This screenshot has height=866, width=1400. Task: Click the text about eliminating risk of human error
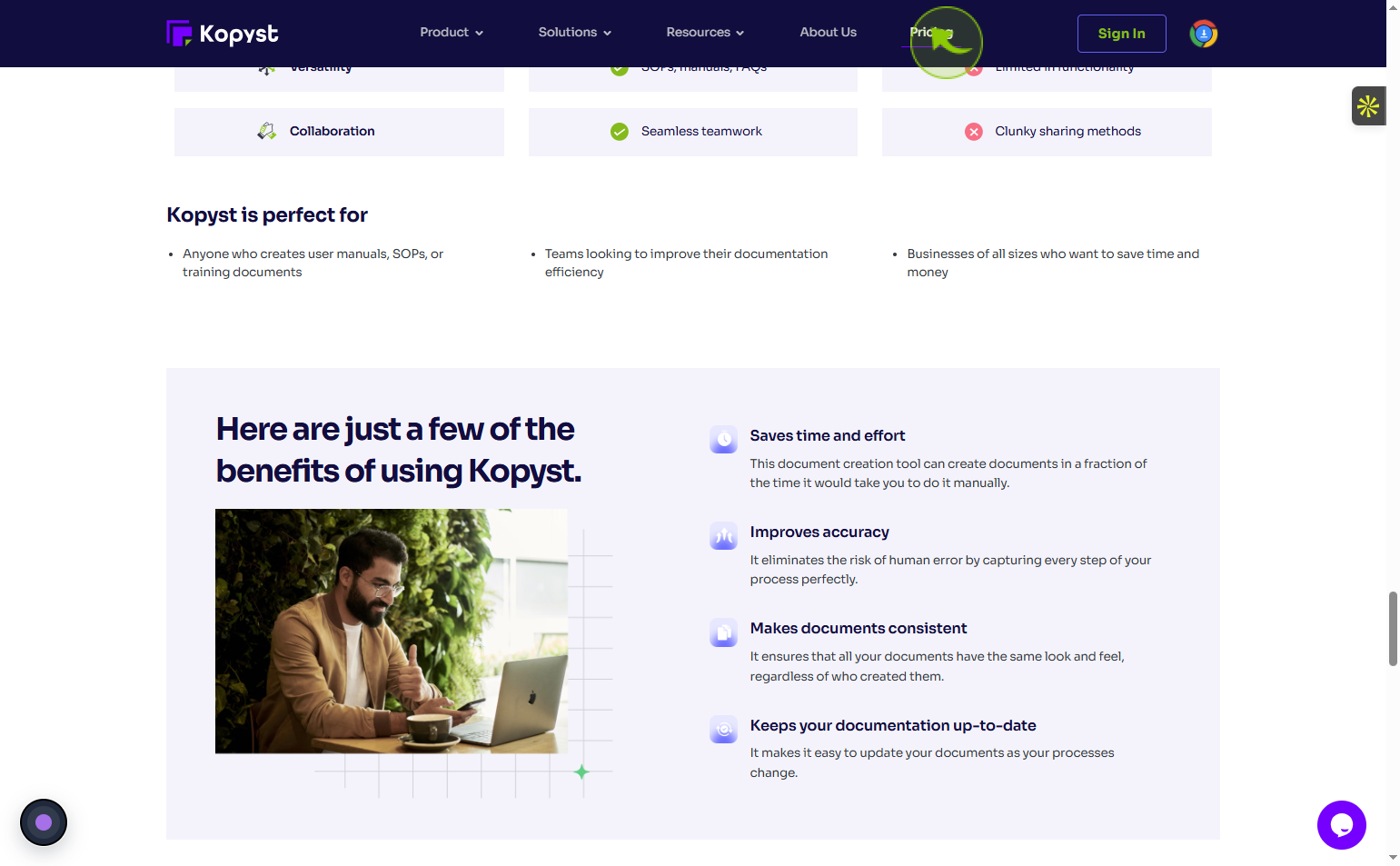tap(950, 570)
